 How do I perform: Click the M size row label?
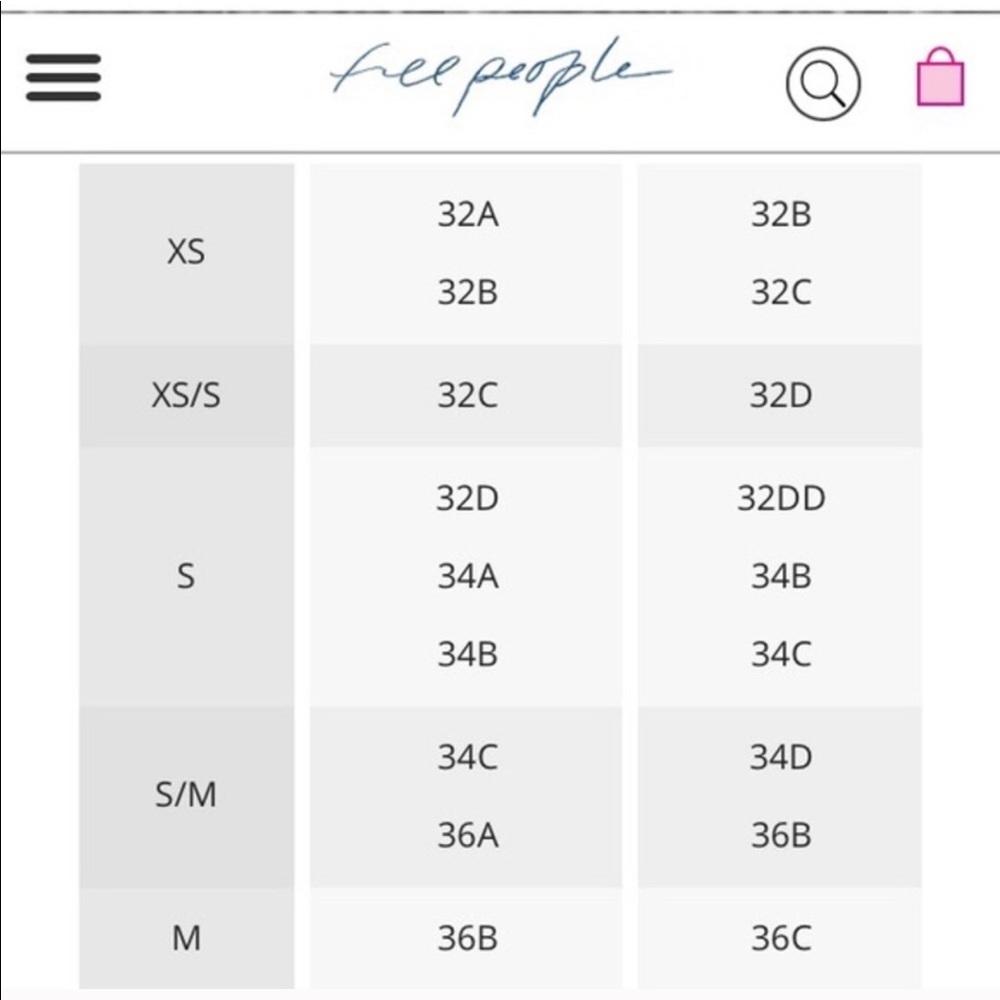pyautogui.click(x=186, y=938)
